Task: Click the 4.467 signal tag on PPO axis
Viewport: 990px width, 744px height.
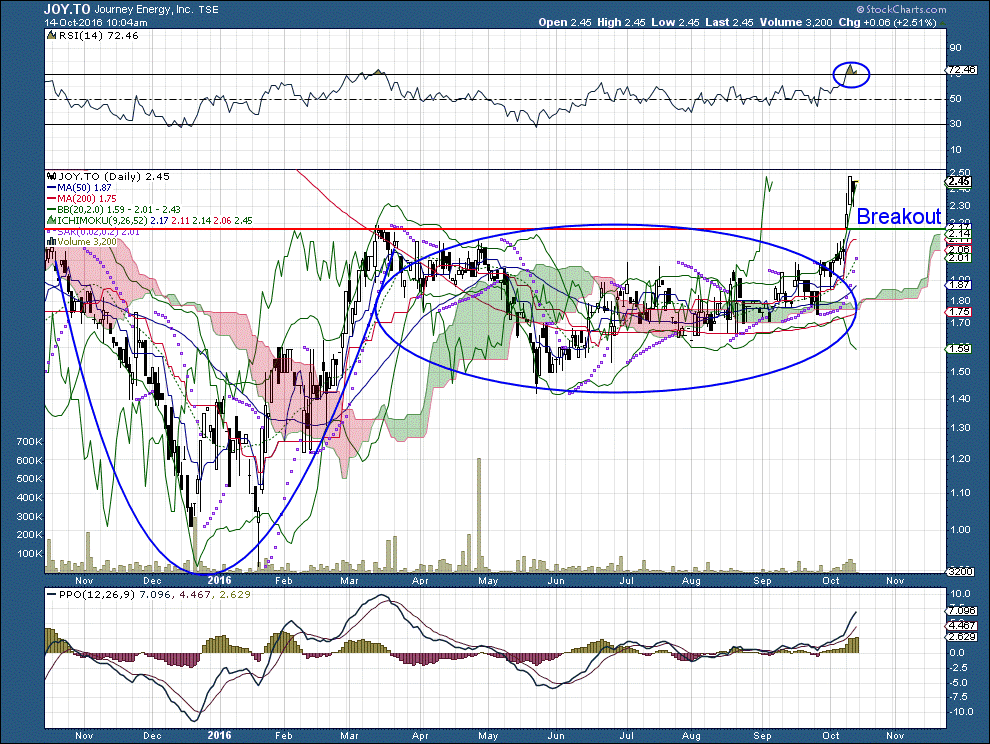Action: tap(962, 626)
